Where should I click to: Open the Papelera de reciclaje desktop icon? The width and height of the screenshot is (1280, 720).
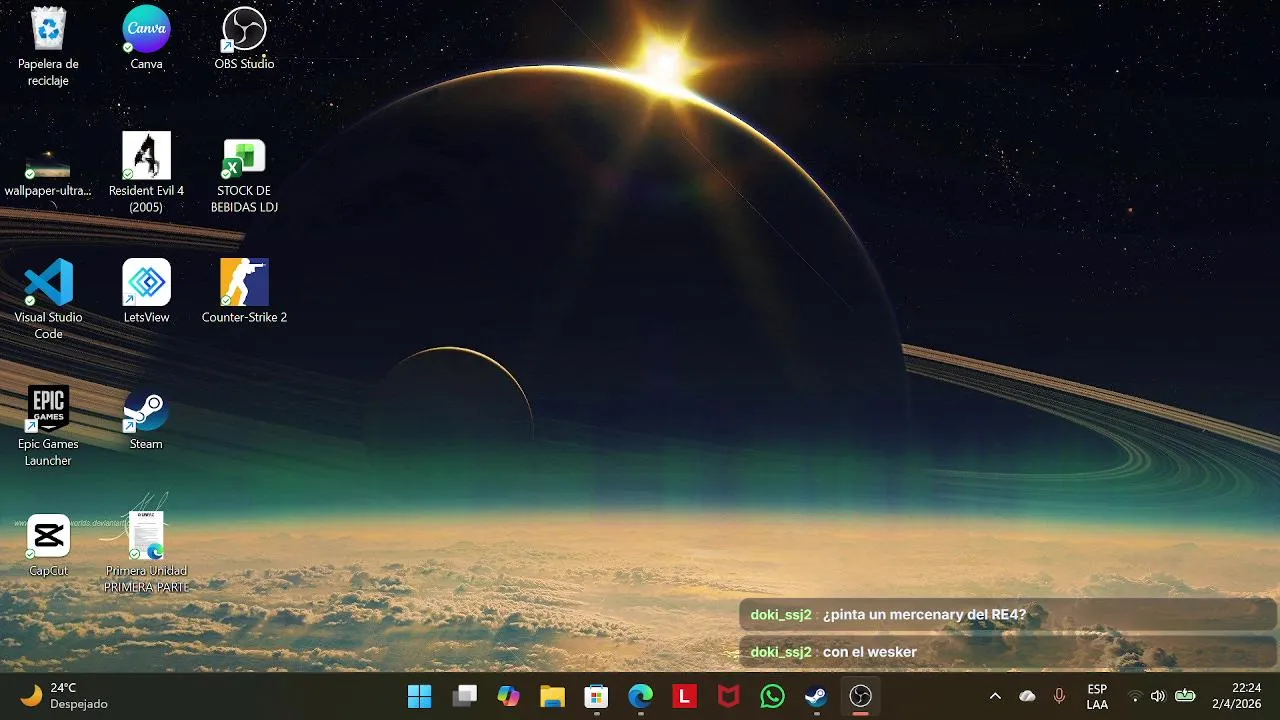(48, 46)
